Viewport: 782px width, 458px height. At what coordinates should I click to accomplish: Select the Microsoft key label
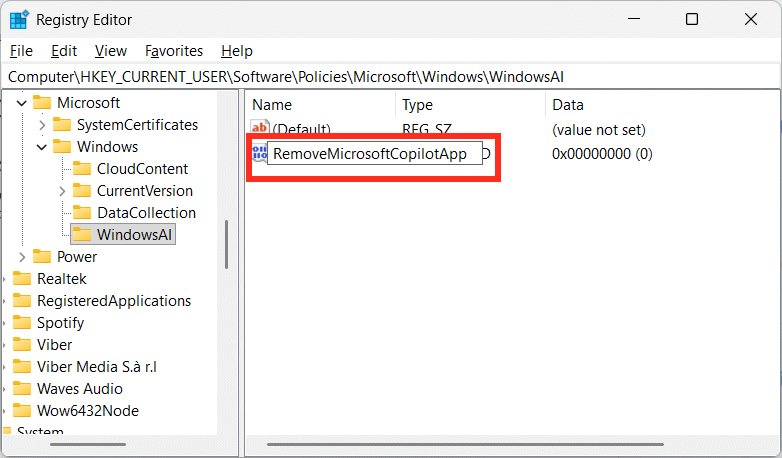click(88, 103)
